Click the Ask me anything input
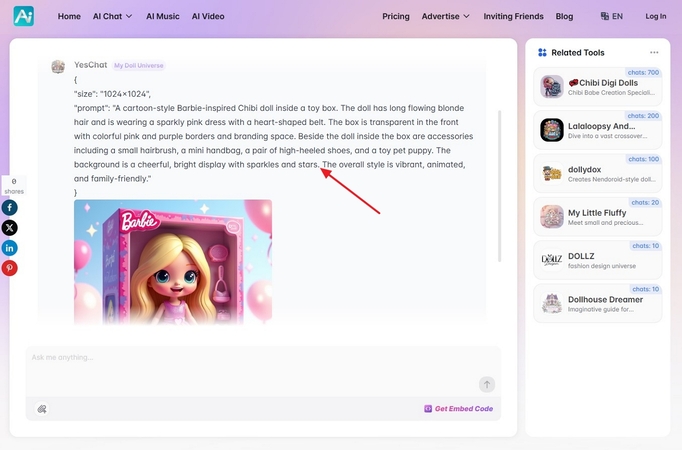Screen dimensions: 682x450 [x=263, y=371]
